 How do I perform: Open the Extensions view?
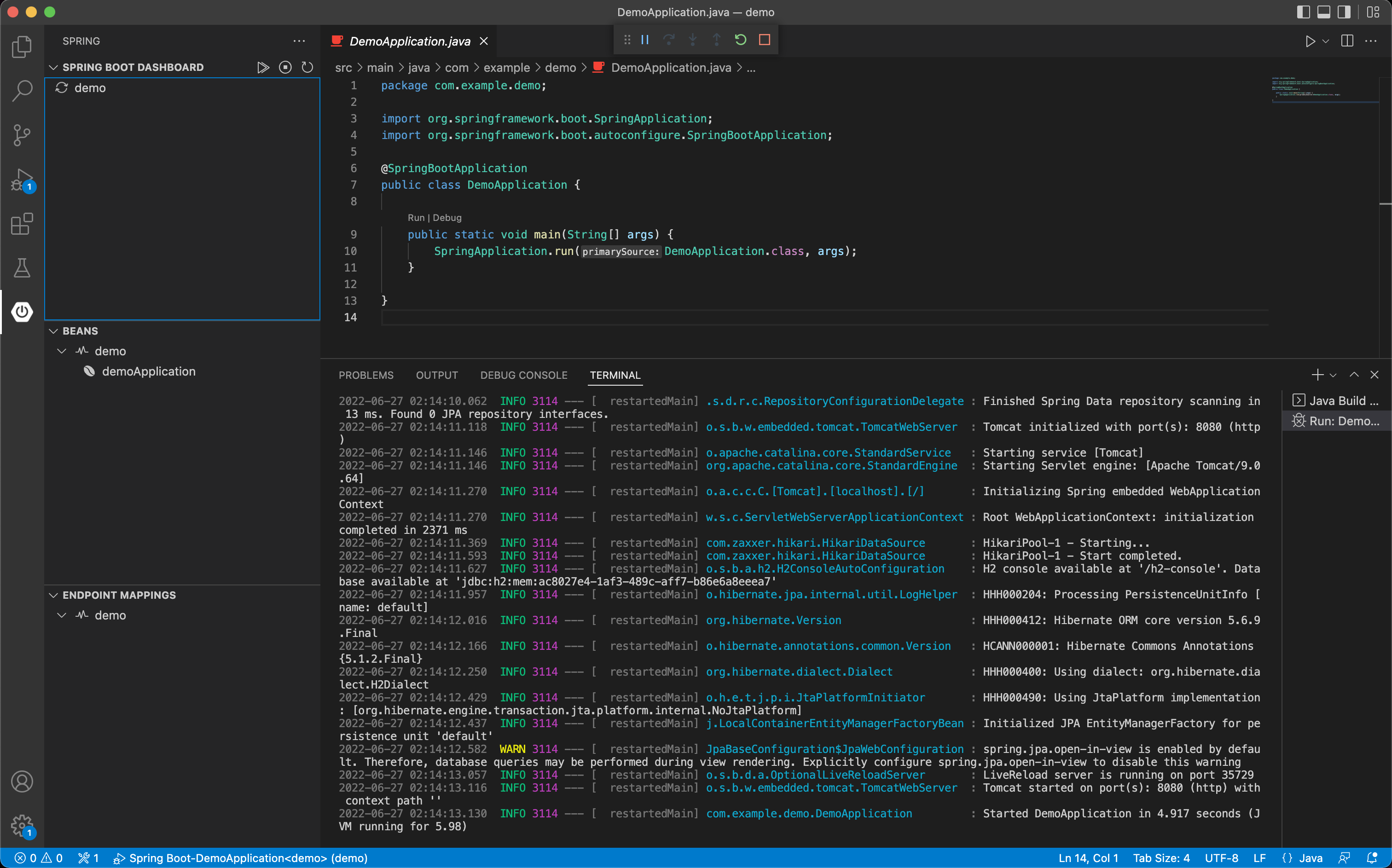pyautogui.click(x=22, y=224)
